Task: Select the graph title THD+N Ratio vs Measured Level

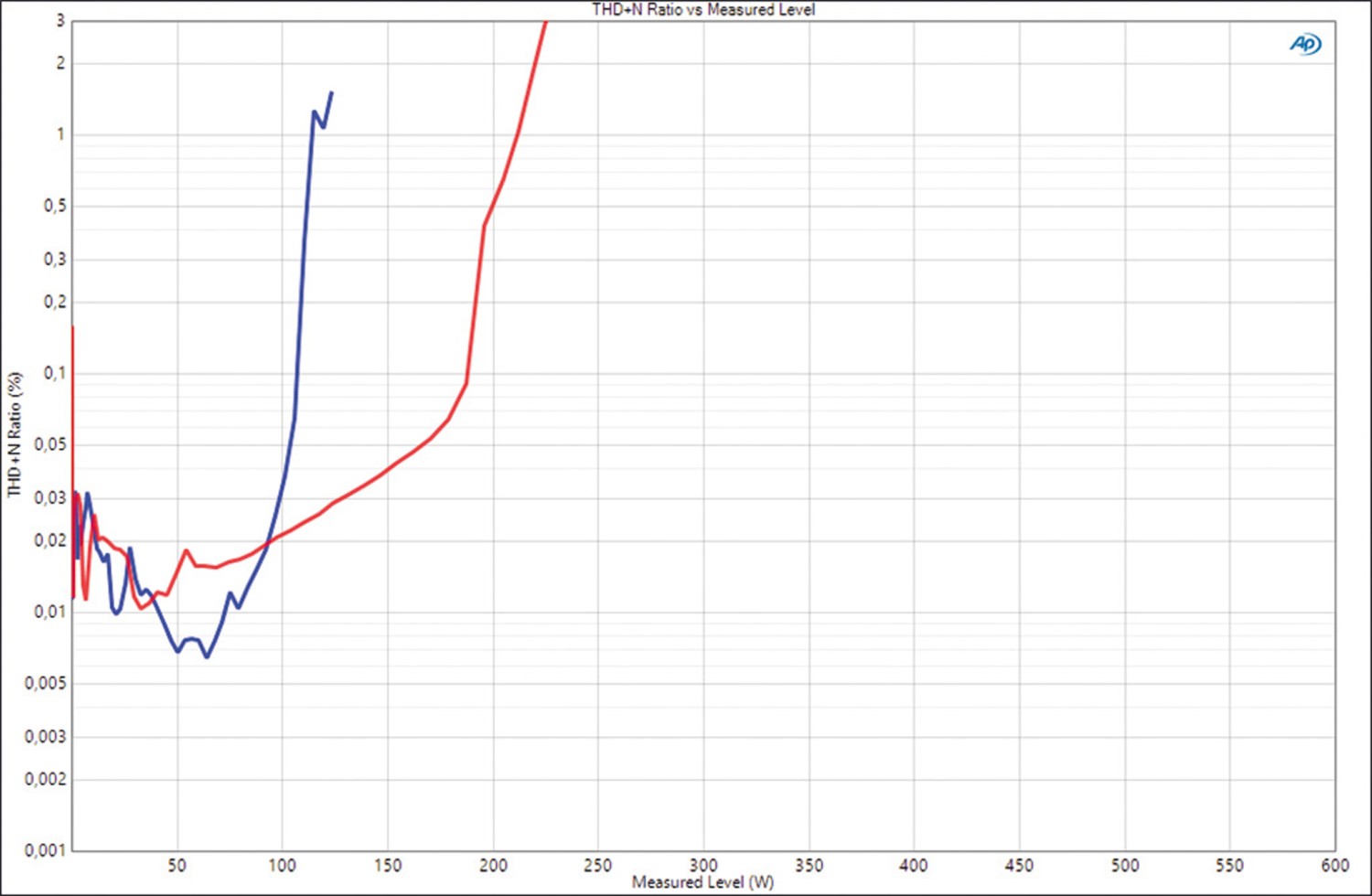Action: (702, 10)
